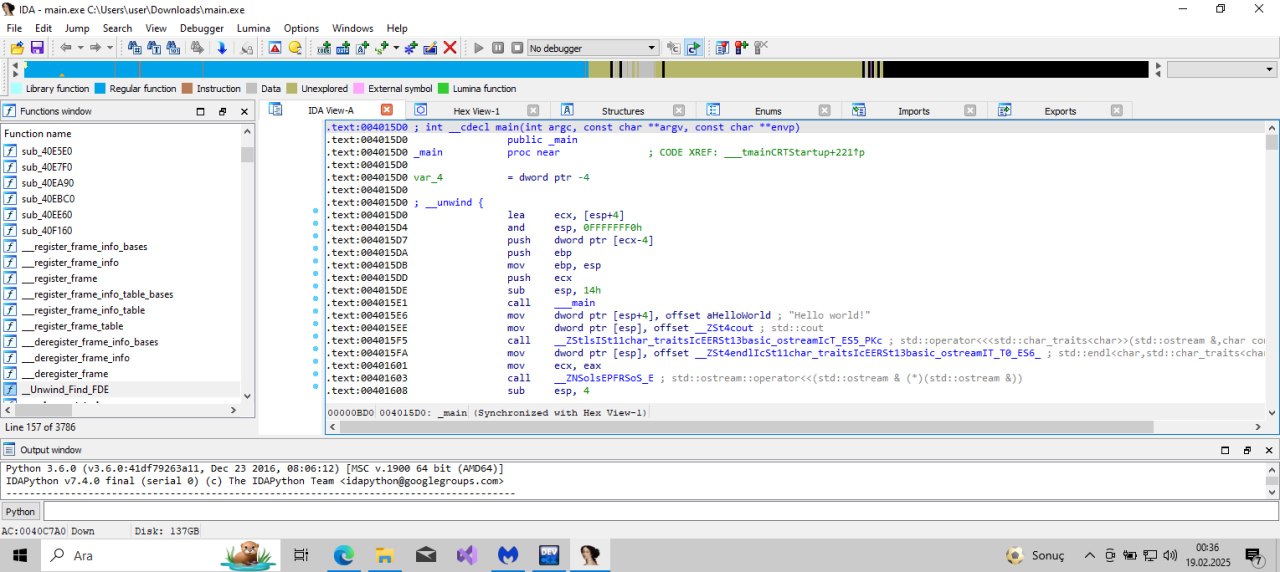Image resolution: width=1280 pixels, height=572 pixels.
Task: Click the disassembly view horizontal scrollbar
Action: pyautogui.click(x=796, y=427)
